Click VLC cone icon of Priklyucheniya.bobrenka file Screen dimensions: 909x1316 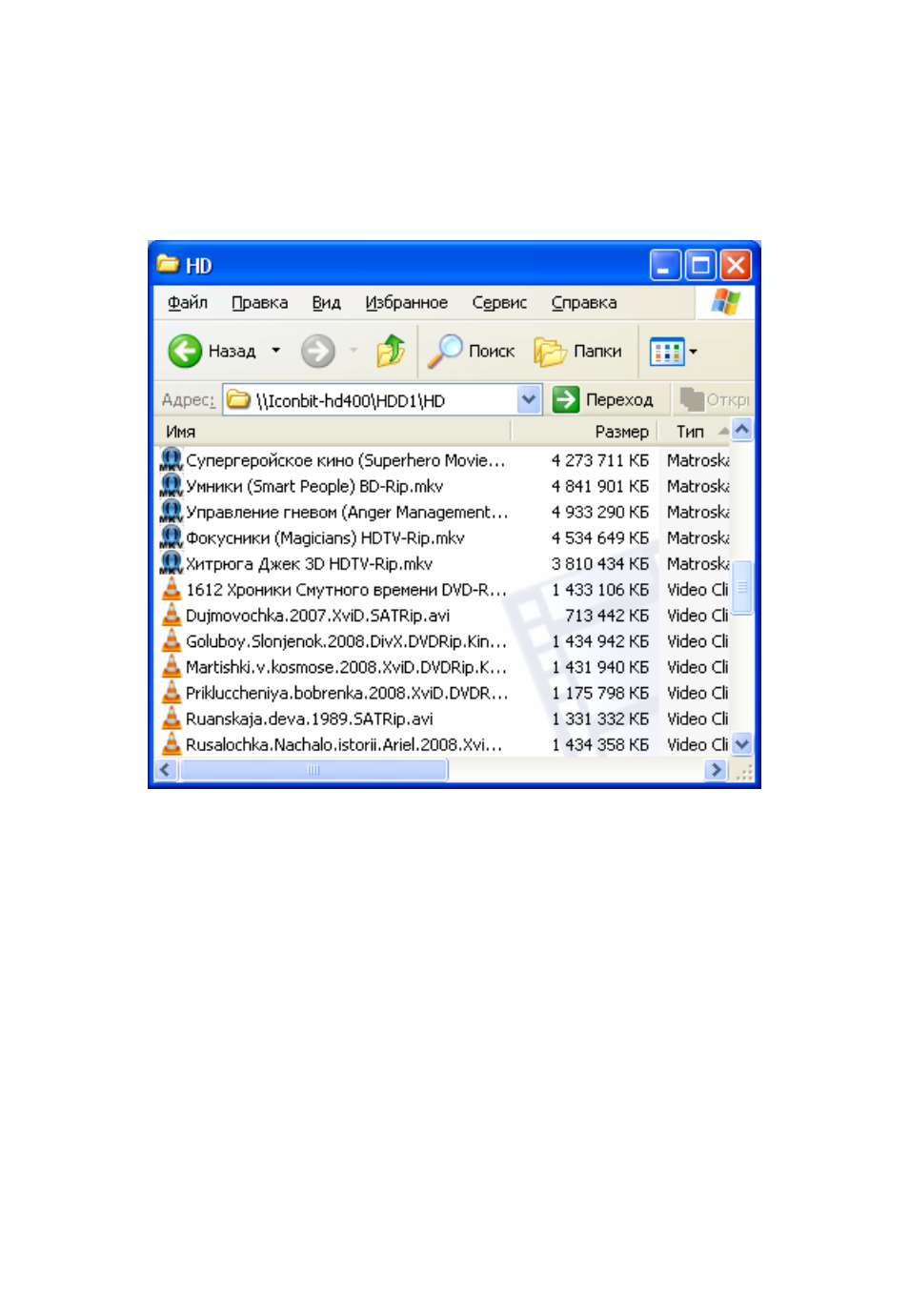pyautogui.click(x=172, y=692)
